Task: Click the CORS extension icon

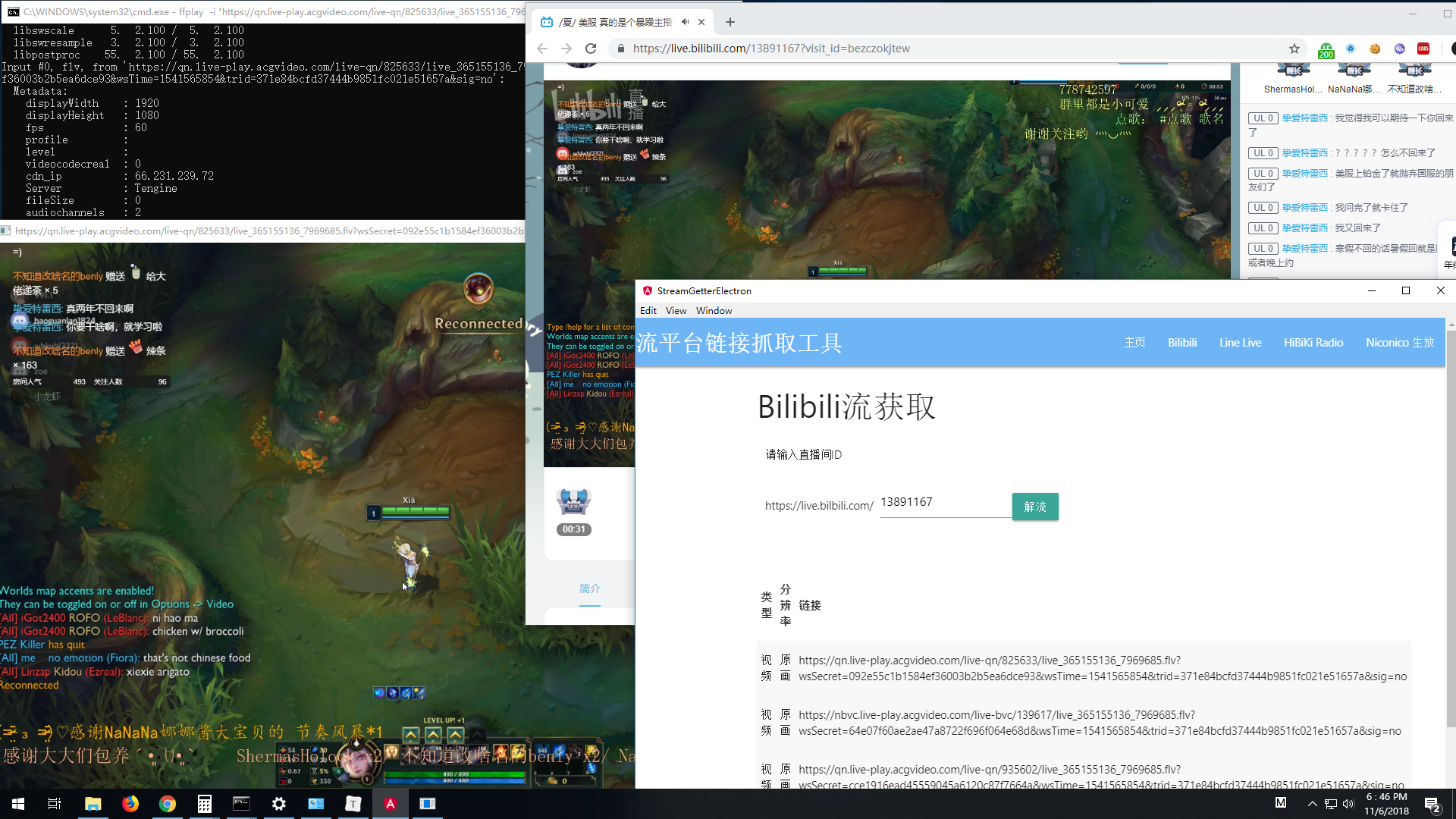Action: [1423, 49]
